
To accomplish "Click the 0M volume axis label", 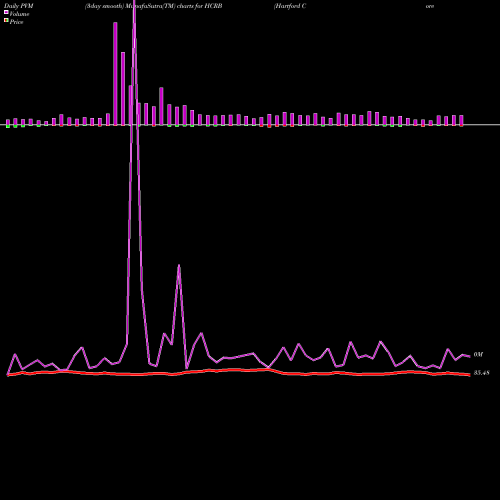I will tap(478, 355).
